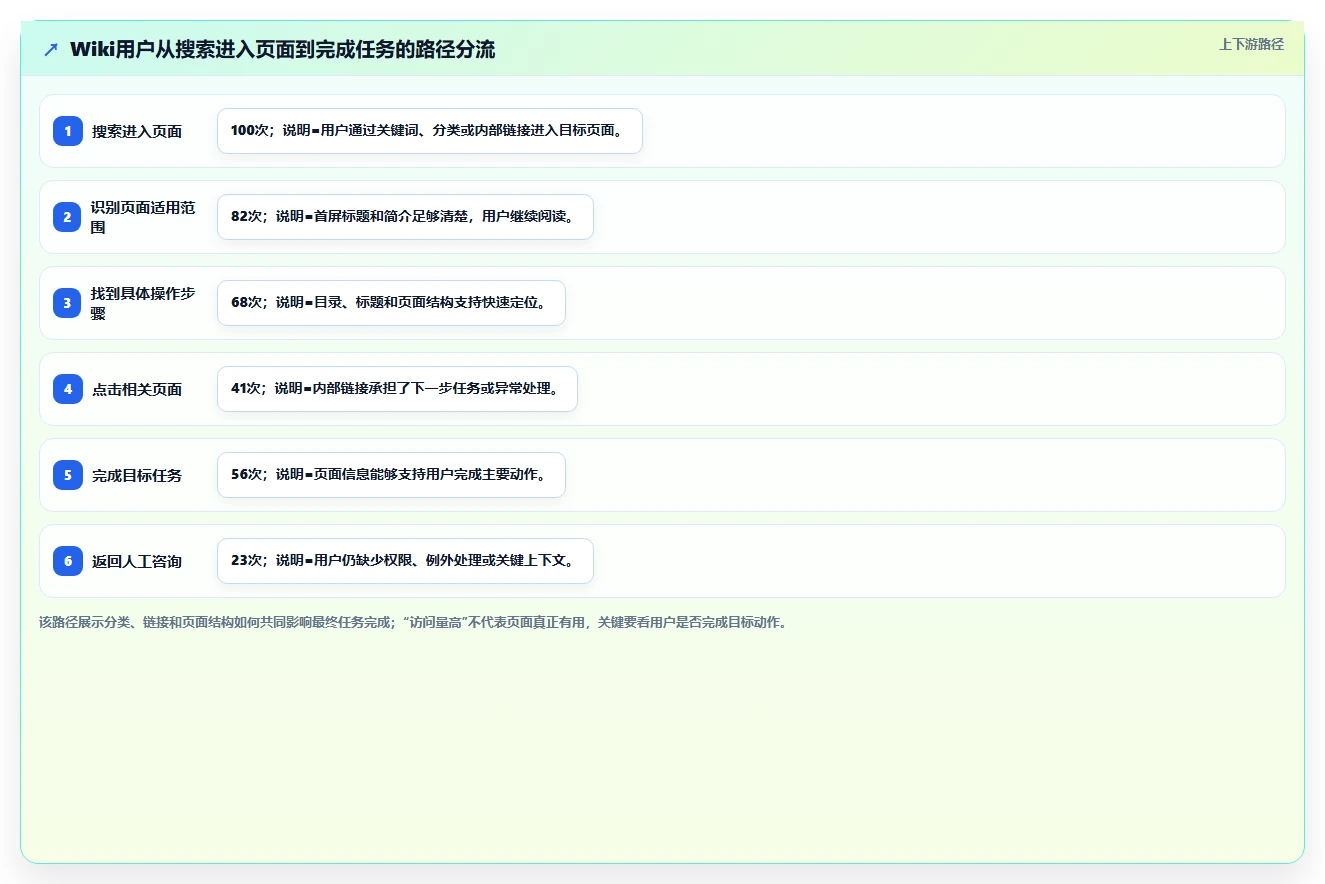Viewport: 1325px width, 884px height.
Task: Click the footnote starting 该路径展示分类
Action: click(413, 622)
